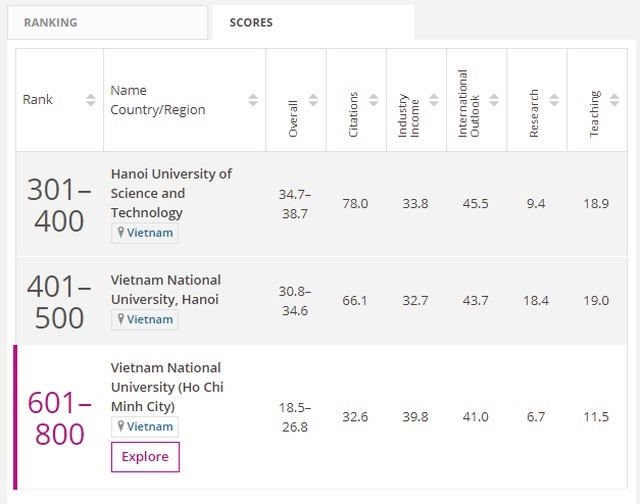Click Vietnam tag under Ho Chi Minh City
The height and width of the screenshot is (504, 640).
pyautogui.click(x=145, y=426)
